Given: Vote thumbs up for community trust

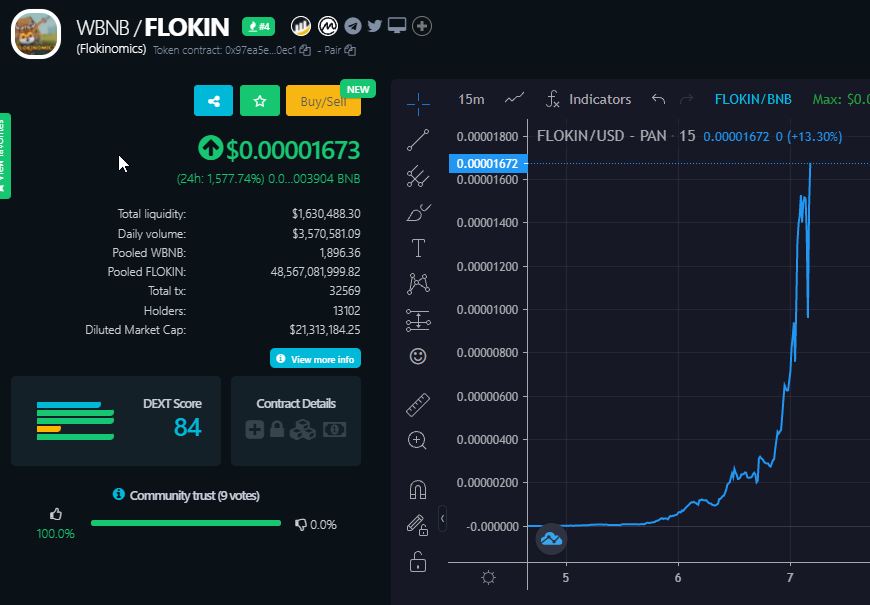Looking at the screenshot, I should coord(55,514).
